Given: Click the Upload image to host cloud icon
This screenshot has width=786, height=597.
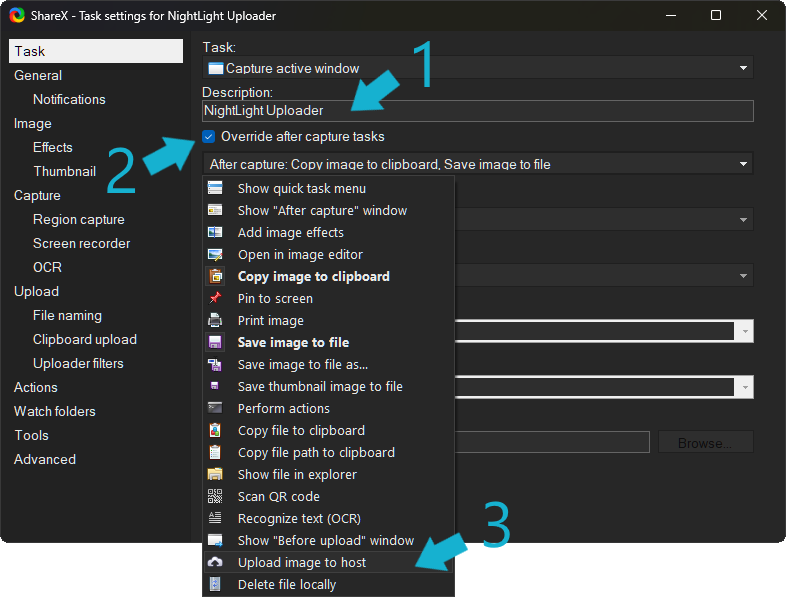Looking at the screenshot, I should (x=215, y=563).
